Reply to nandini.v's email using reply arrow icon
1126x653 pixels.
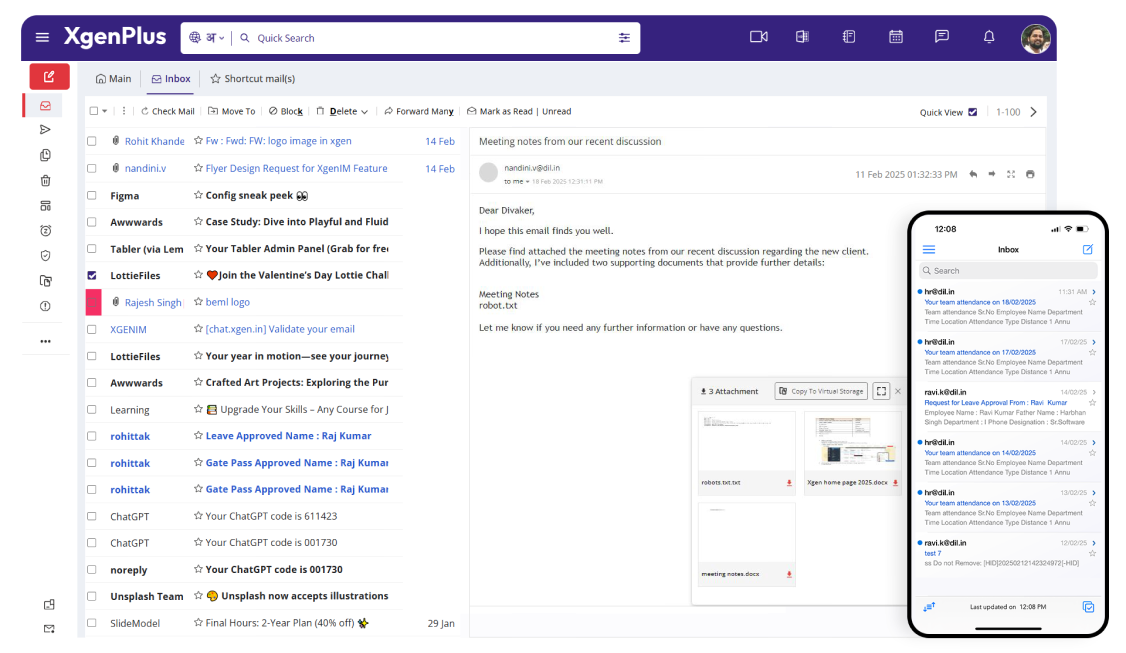pyautogui.click(x=971, y=173)
